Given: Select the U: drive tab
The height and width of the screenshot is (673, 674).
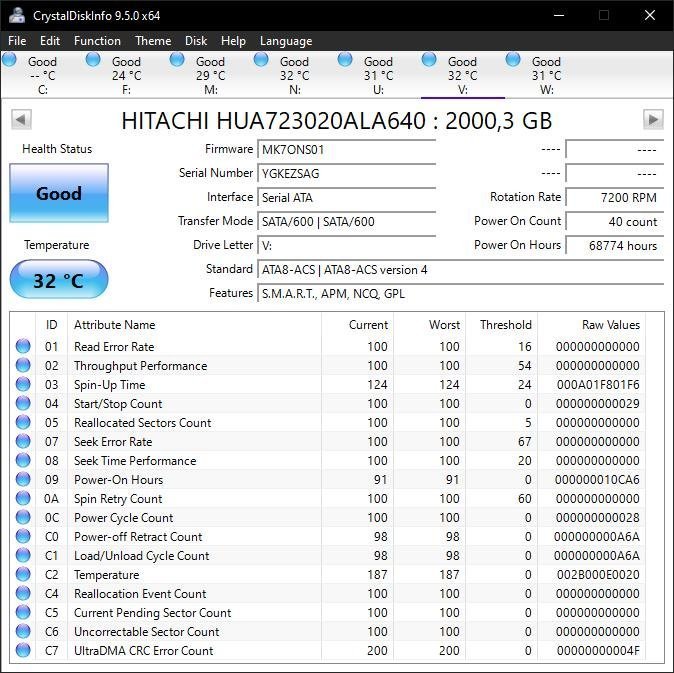Looking at the screenshot, I should [x=378, y=75].
